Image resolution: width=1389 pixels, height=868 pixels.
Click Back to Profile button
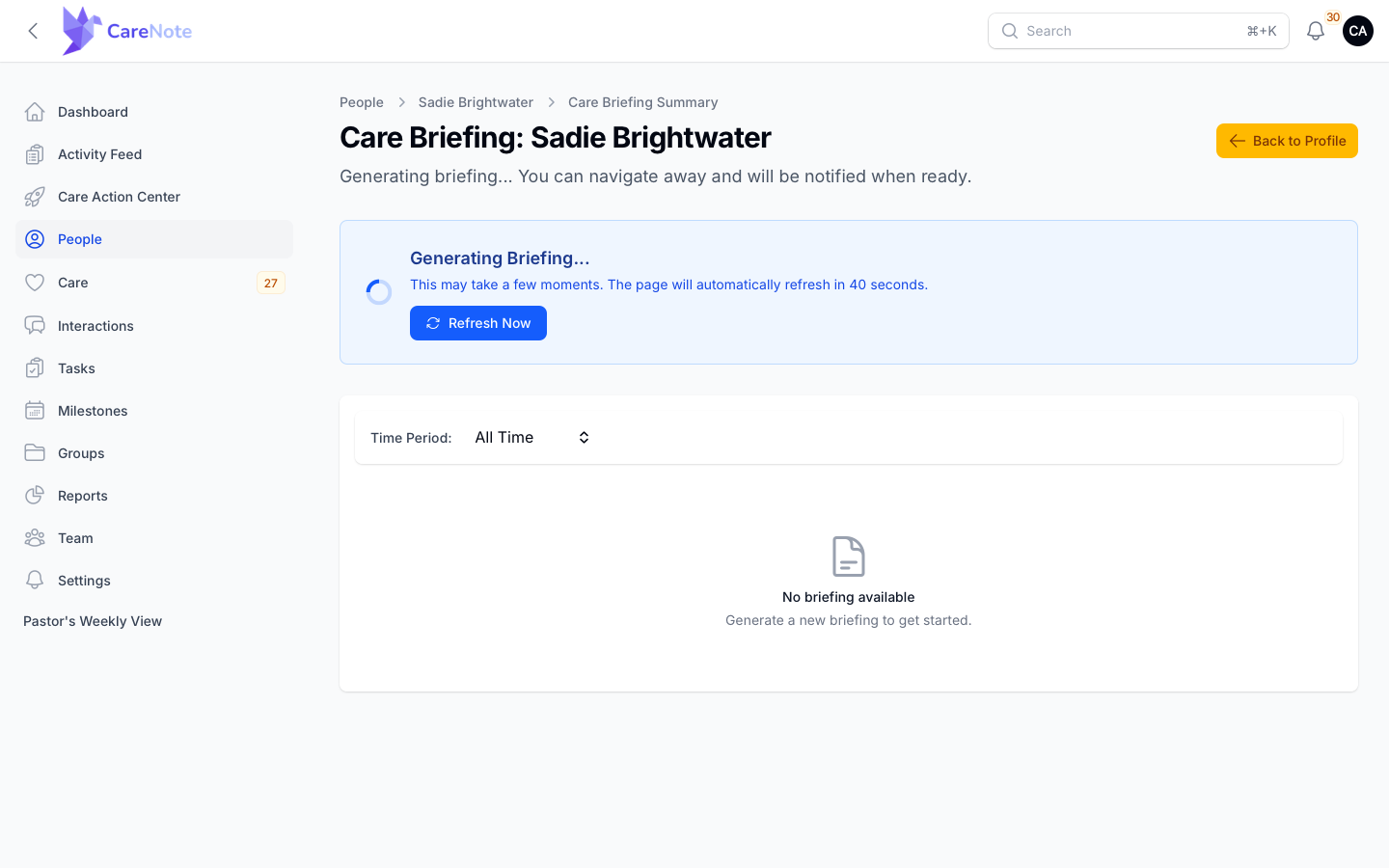pos(1287,141)
